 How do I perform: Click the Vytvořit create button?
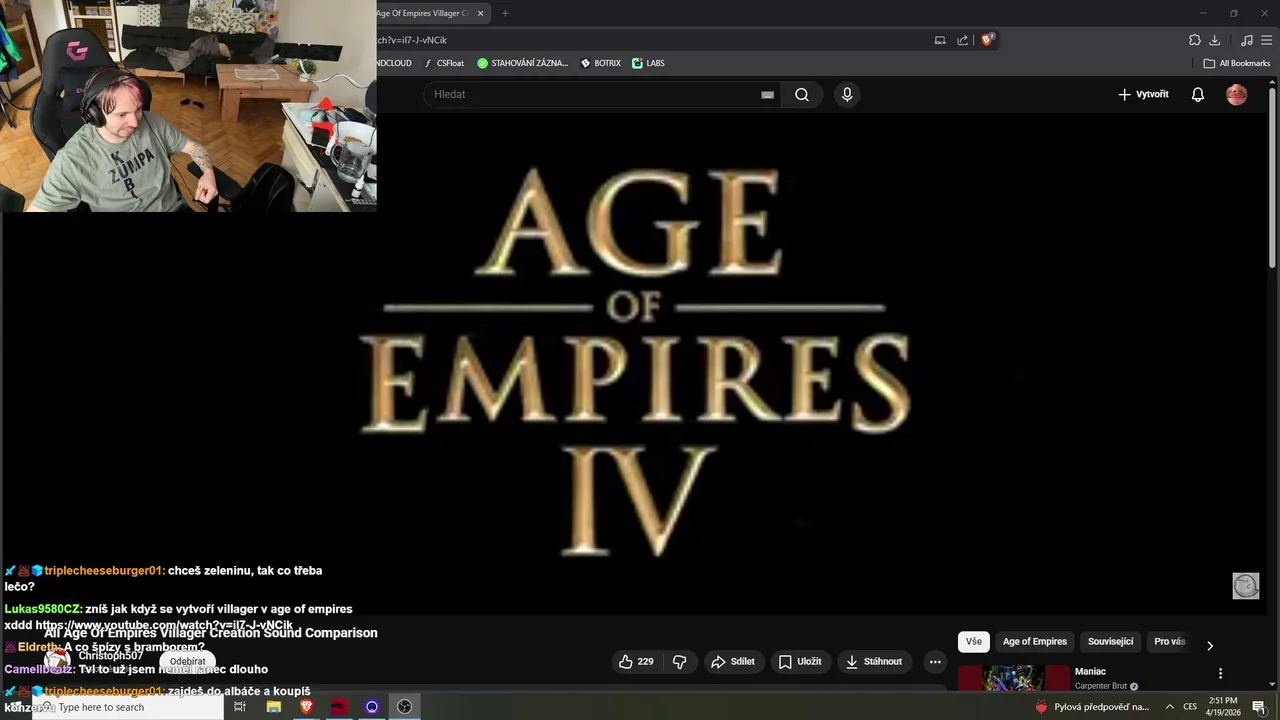1143,94
